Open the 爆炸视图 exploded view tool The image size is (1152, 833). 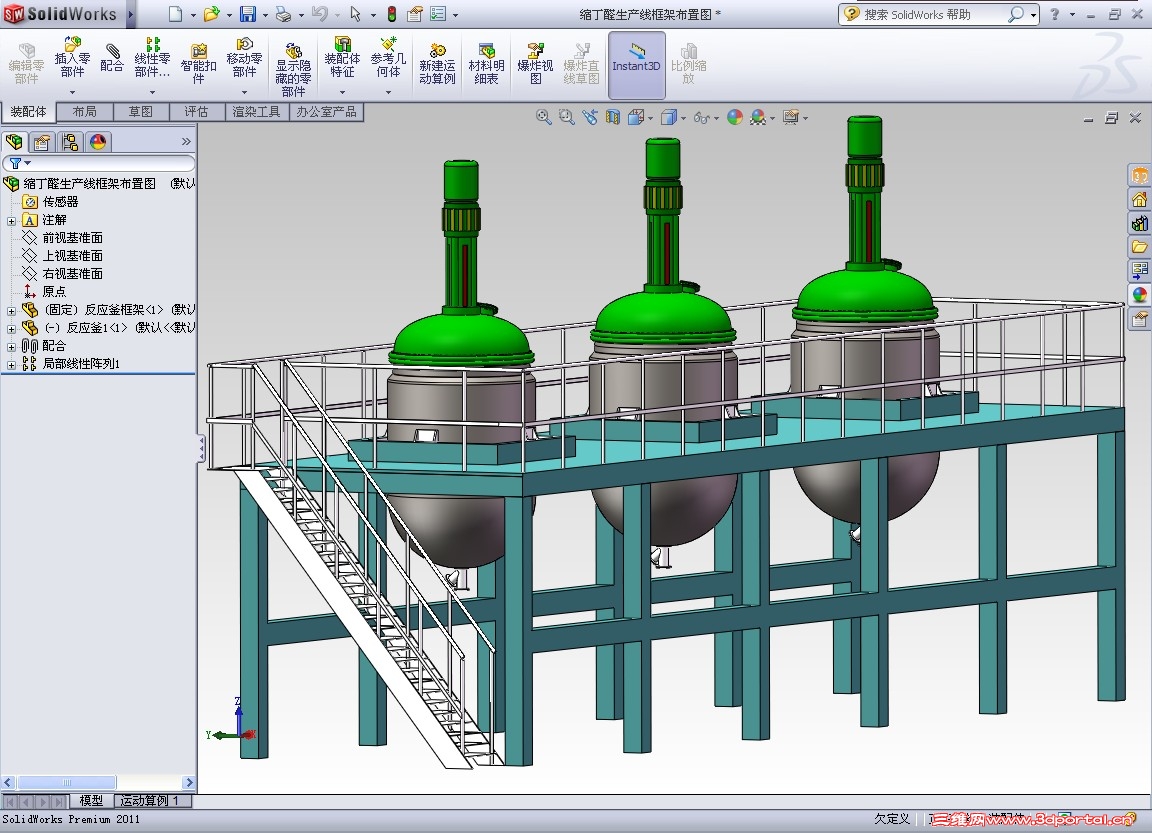[x=535, y=63]
